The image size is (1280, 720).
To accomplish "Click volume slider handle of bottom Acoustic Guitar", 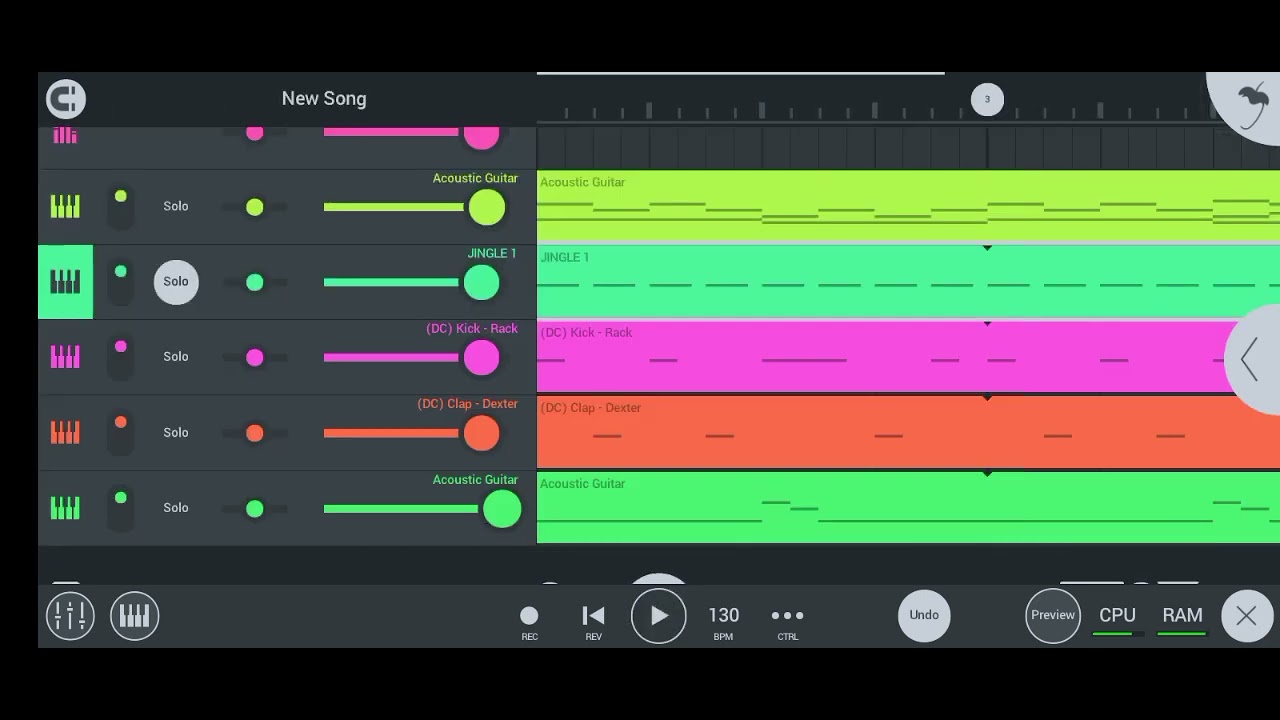I will [x=502, y=509].
